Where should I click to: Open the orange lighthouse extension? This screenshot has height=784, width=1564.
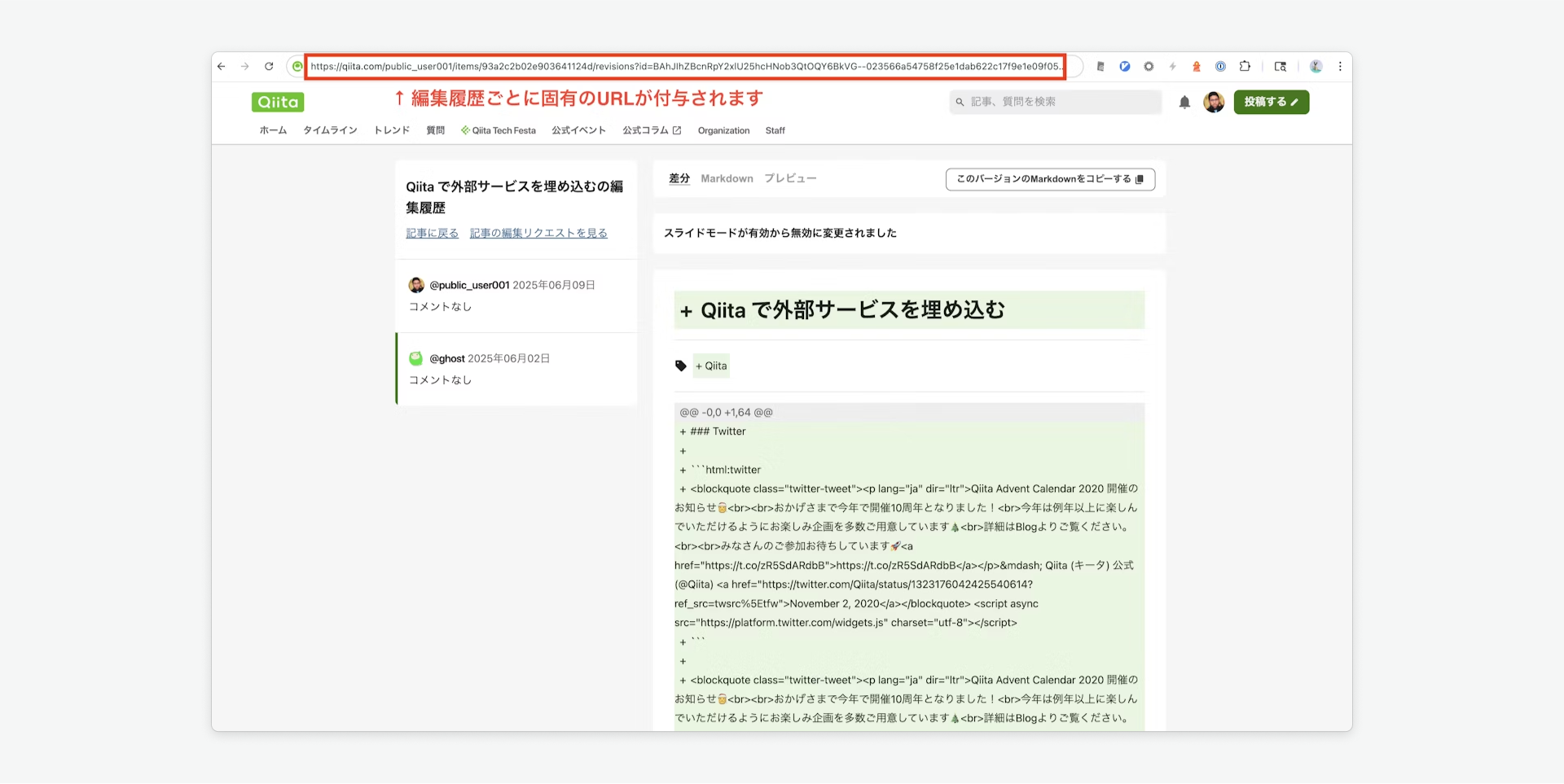[1197, 67]
